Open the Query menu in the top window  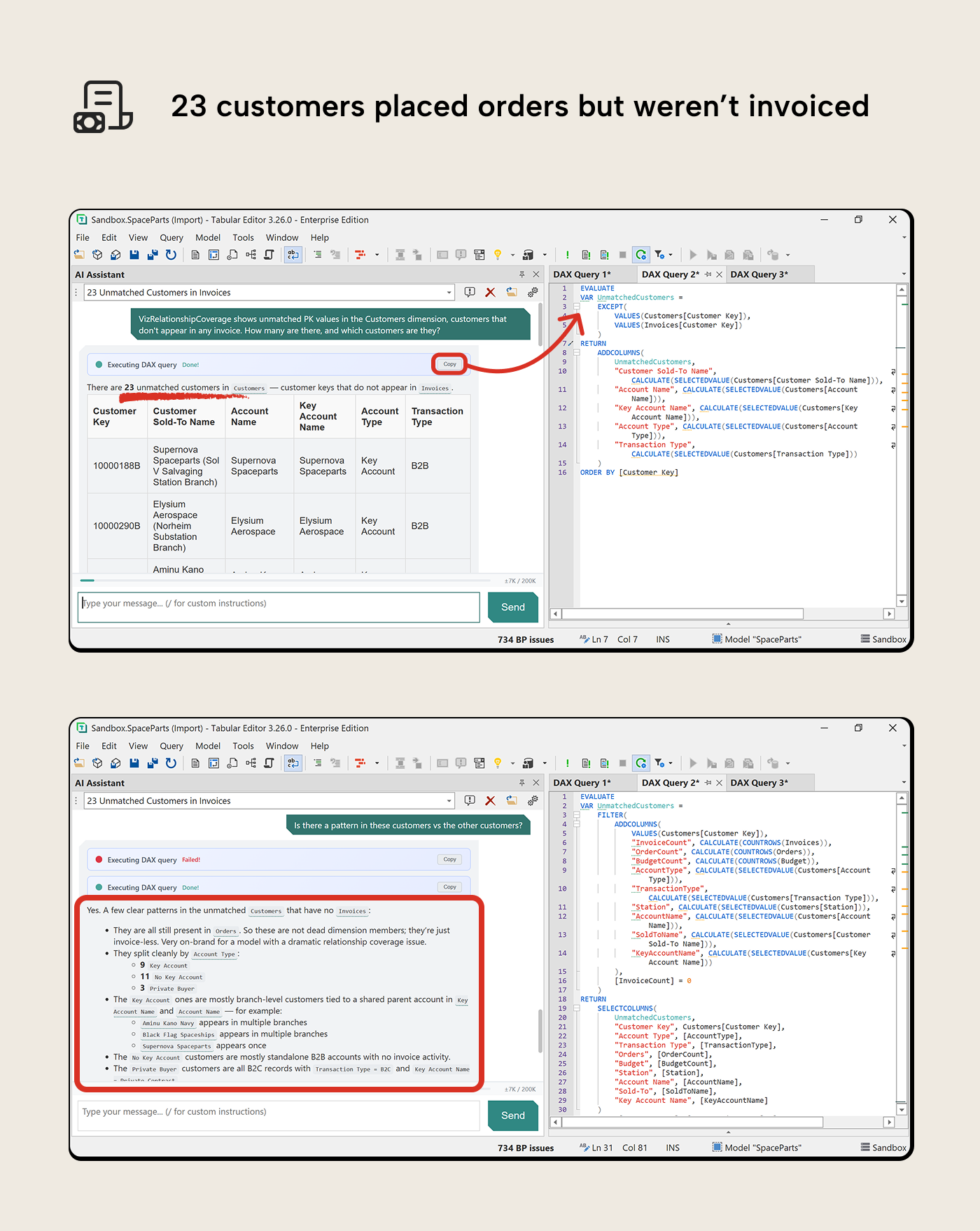[171, 238]
